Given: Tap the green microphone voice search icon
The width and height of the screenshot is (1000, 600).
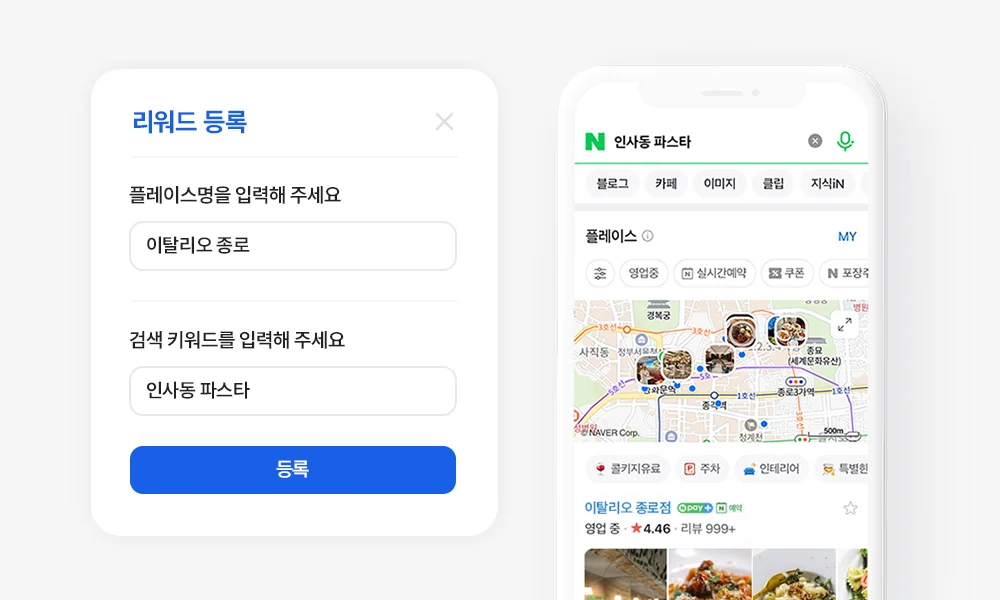Looking at the screenshot, I should click(845, 141).
